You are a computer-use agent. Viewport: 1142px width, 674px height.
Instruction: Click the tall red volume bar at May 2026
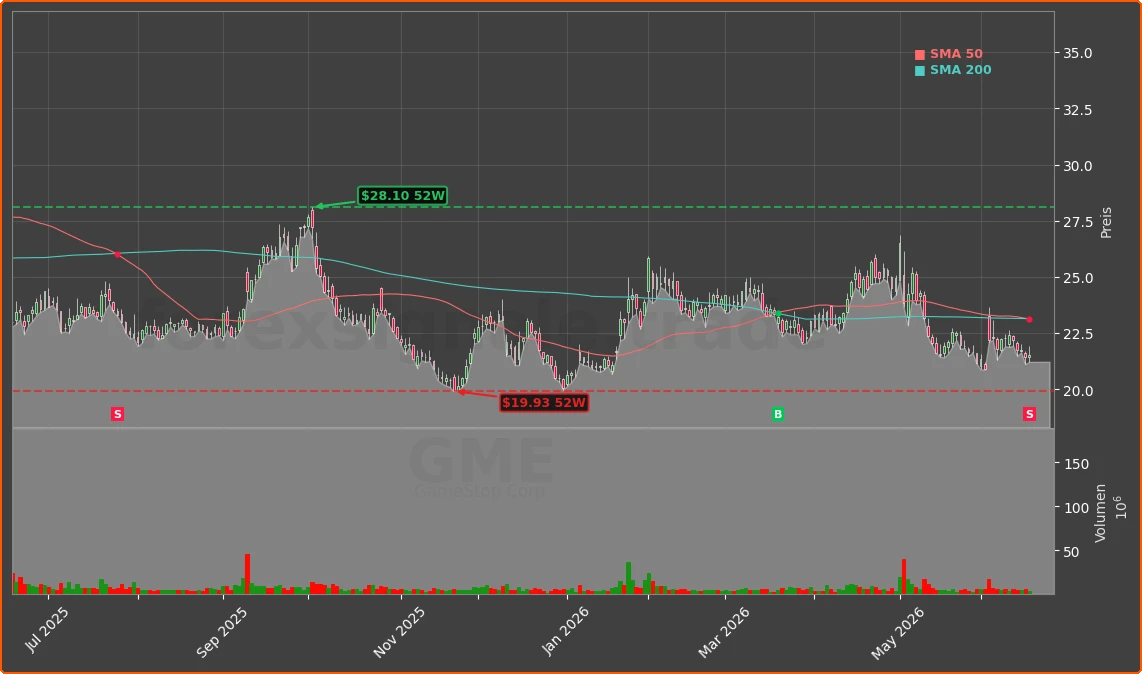pyautogui.click(x=904, y=576)
